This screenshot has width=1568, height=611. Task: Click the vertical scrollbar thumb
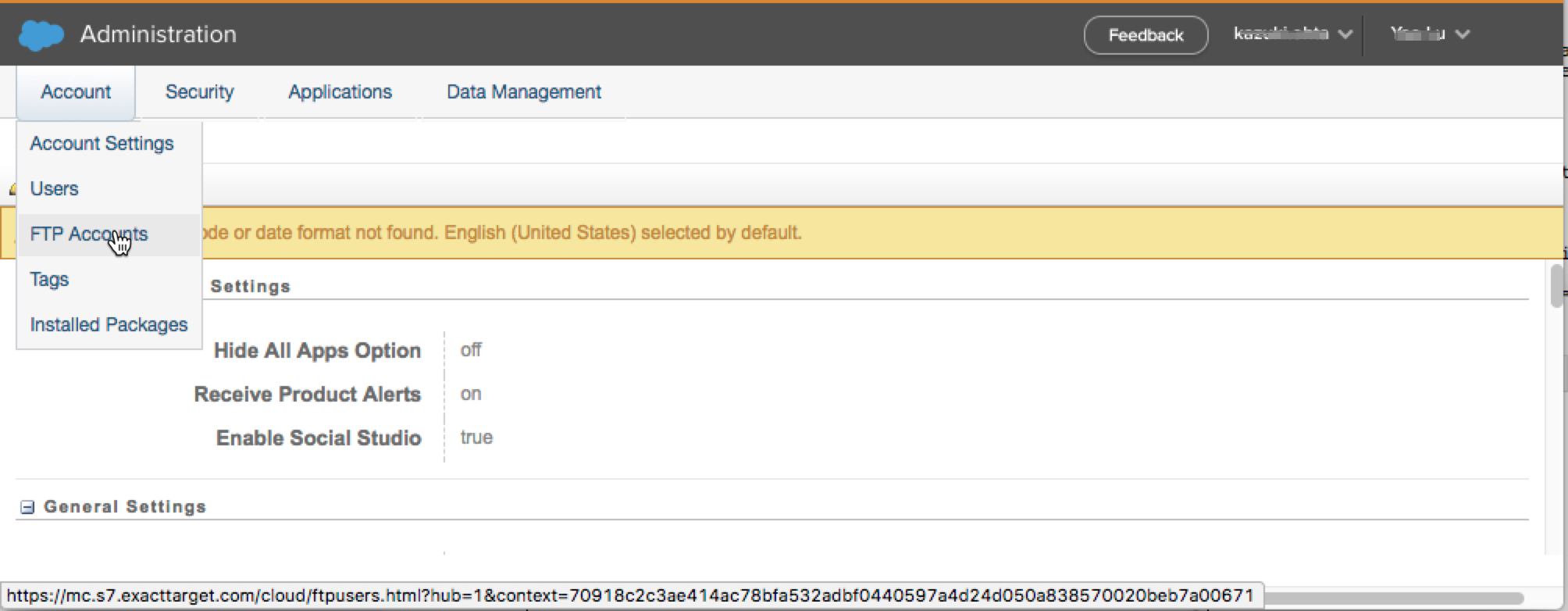coord(1556,285)
